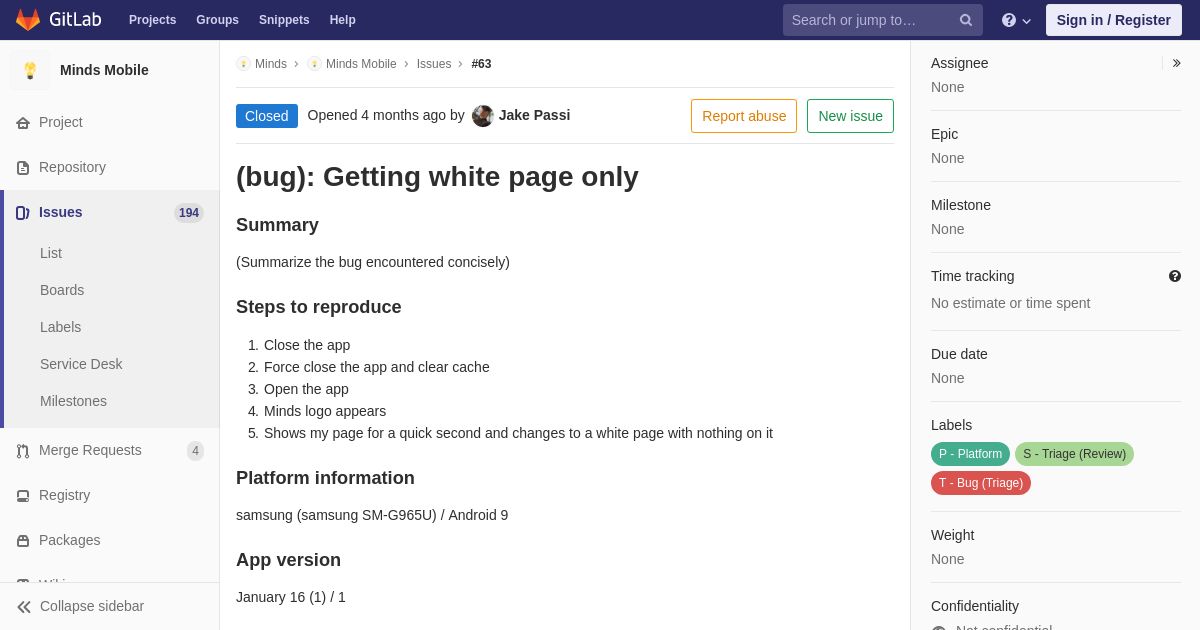Image resolution: width=1200 pixels, height=630 pixels.
Task: Click the Collapse sidebar double-chevron icon
Action: [24, 607]
